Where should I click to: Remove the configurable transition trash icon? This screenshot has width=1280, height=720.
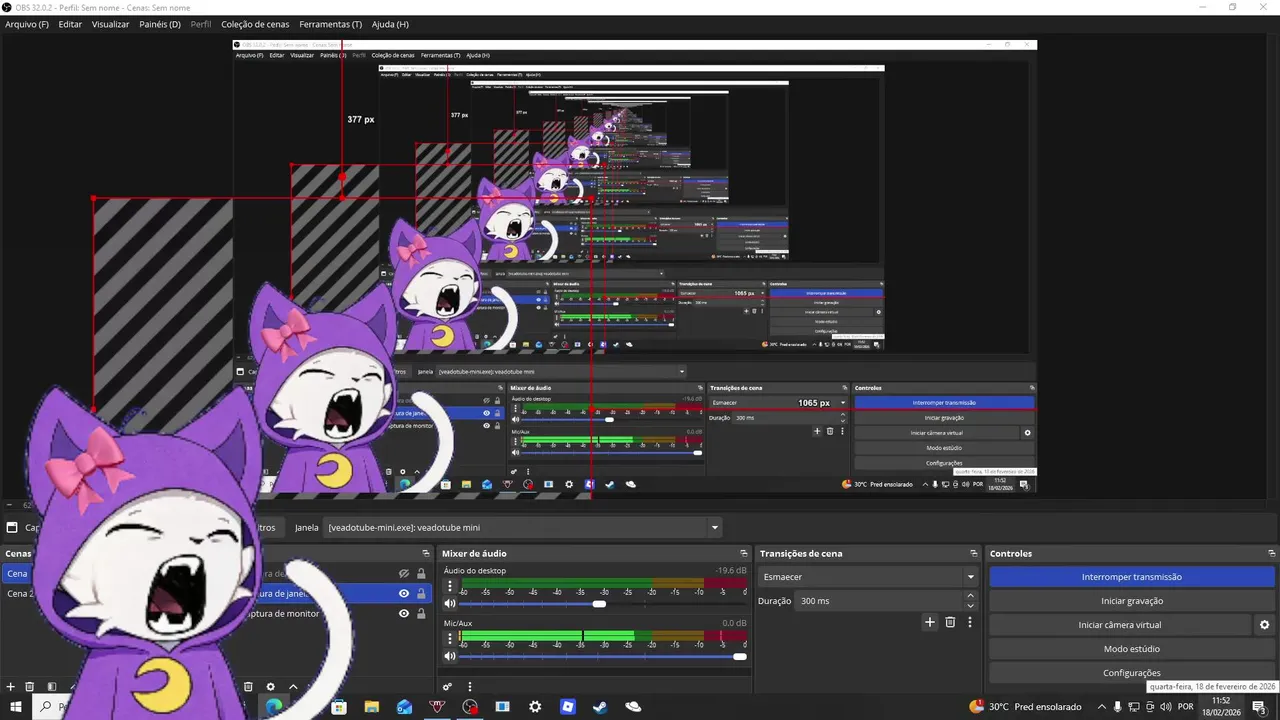[950, 622]
